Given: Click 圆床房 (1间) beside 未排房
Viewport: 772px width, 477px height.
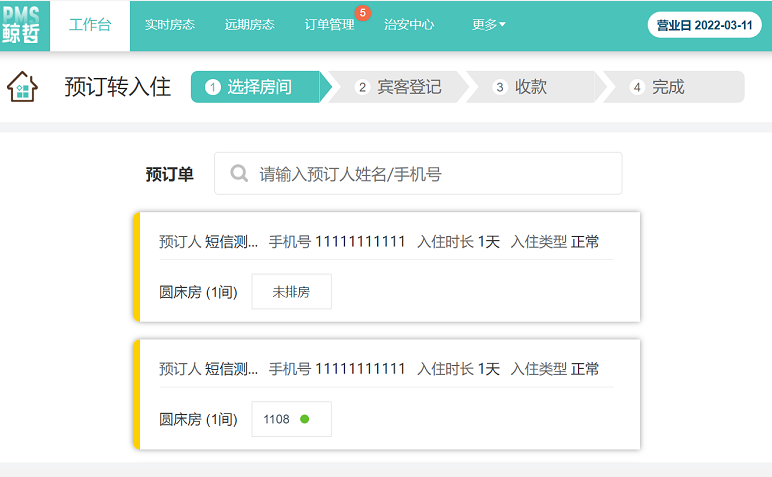Looking at the screenshot, I should 198,292.
